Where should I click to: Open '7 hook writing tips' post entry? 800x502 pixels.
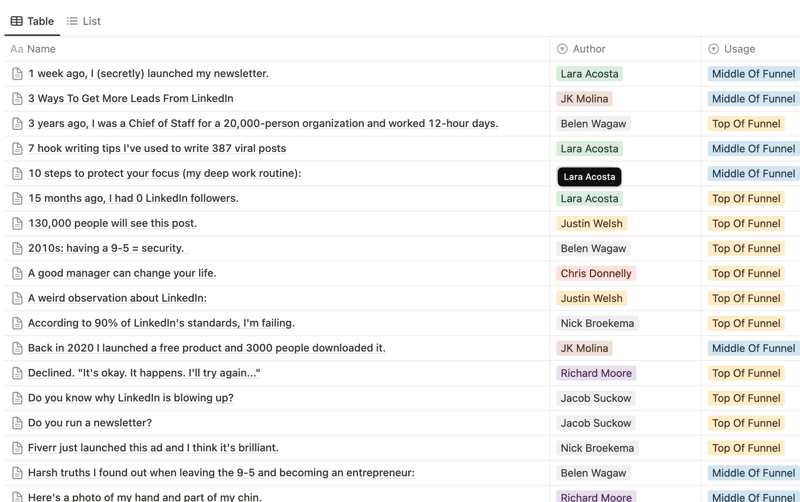(x=157, y=149)
